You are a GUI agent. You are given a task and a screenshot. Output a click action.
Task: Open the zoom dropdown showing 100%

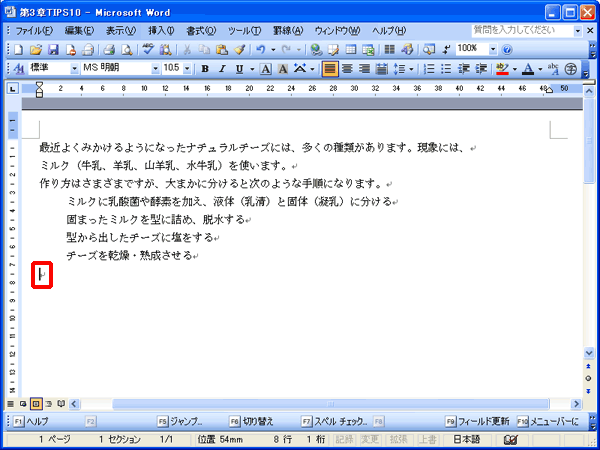(493, 49)
